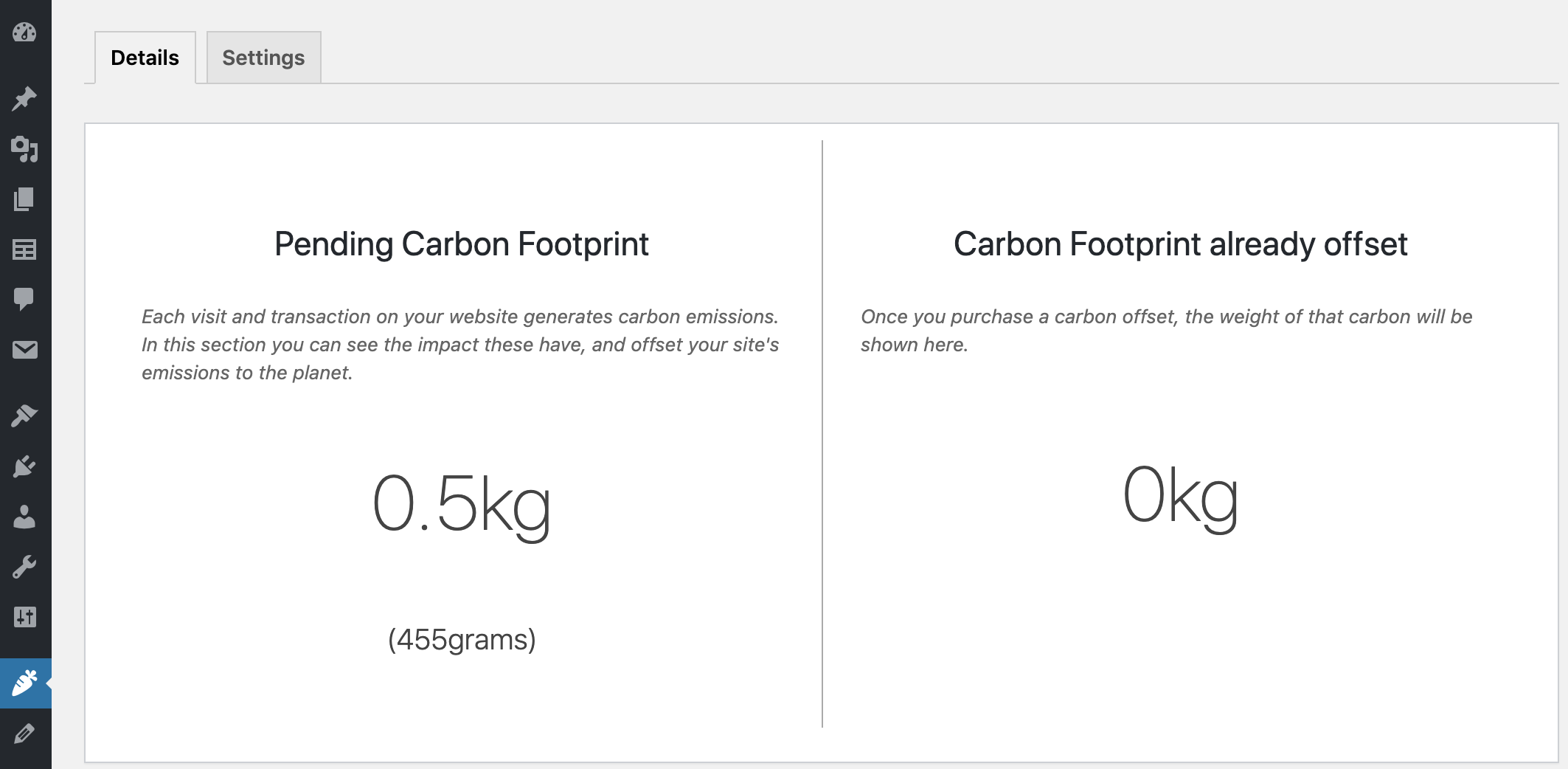The width and height of the screenshot is (1568, 769).
Task: Open the Plugins plug icon
Action: 24,466
